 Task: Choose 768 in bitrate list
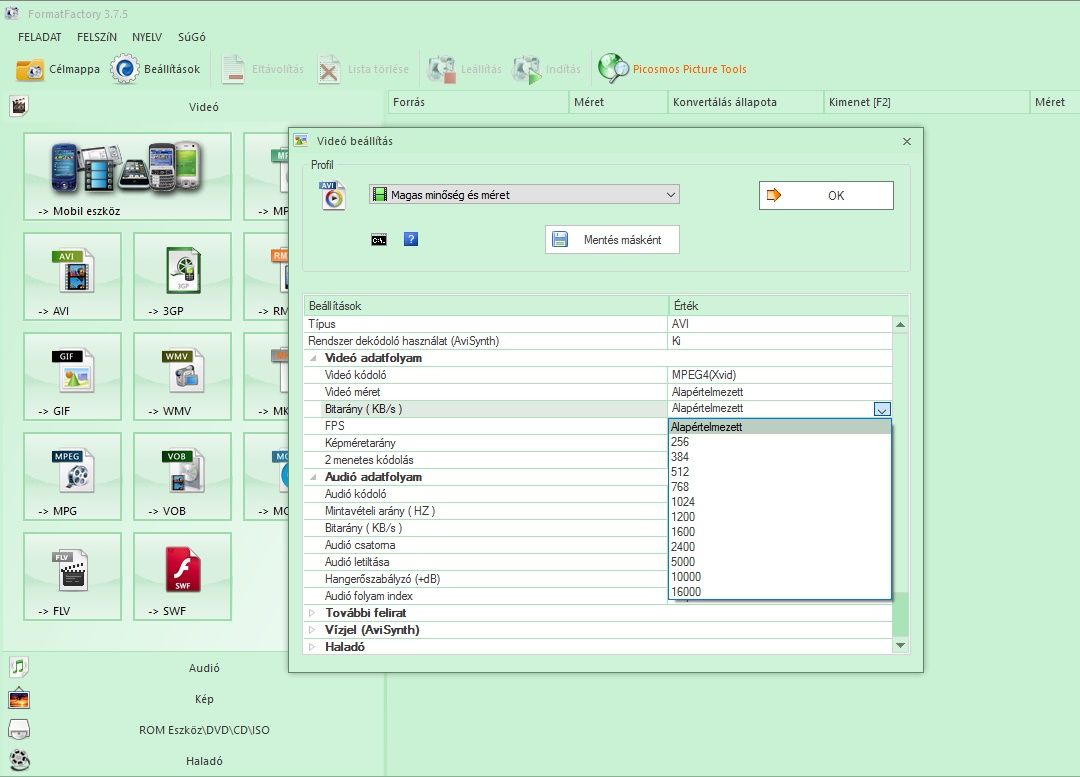click(x=780, y=487)
